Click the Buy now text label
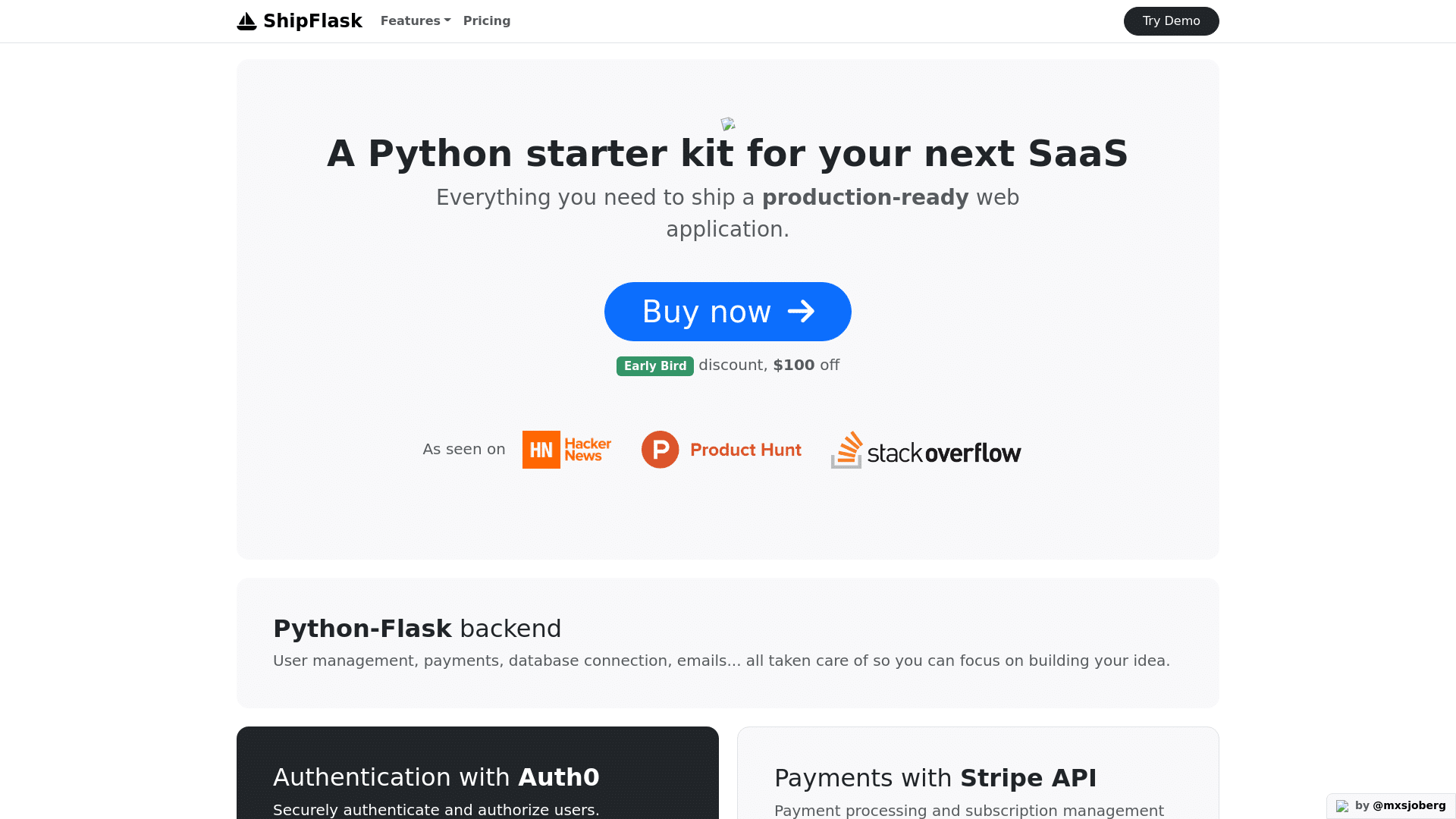1456x819 pixels. click(706, 312)
